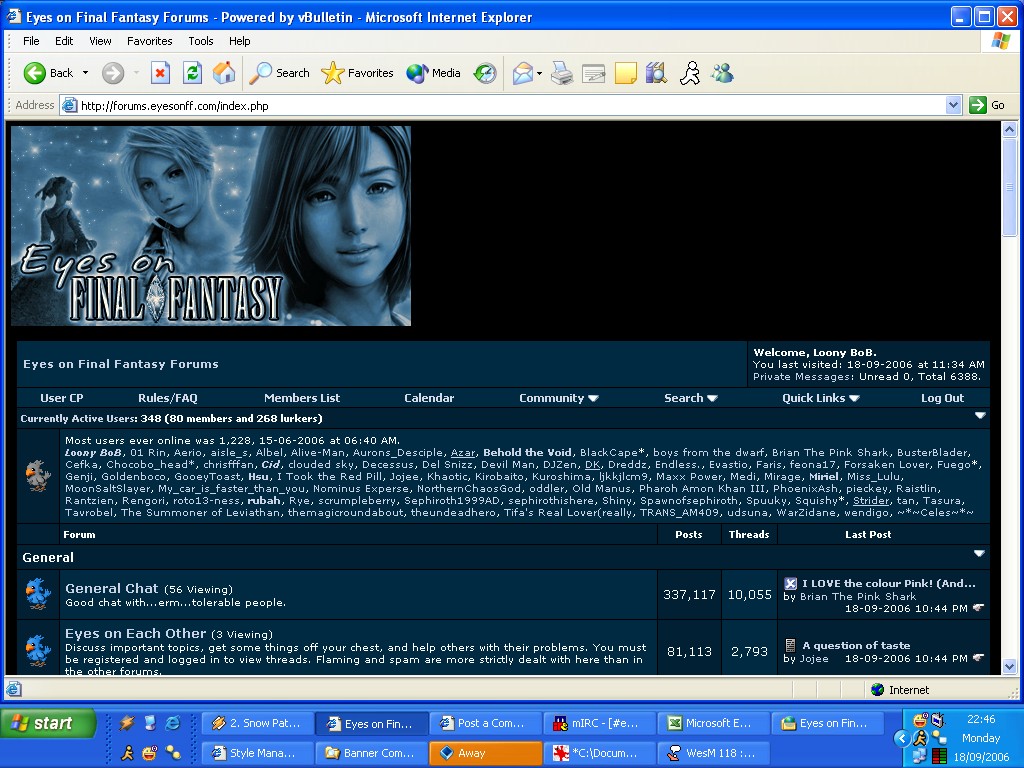Open user Strider's profile link
The height and width of the screenshot is (768, 1024).
(x=871, y=501)
